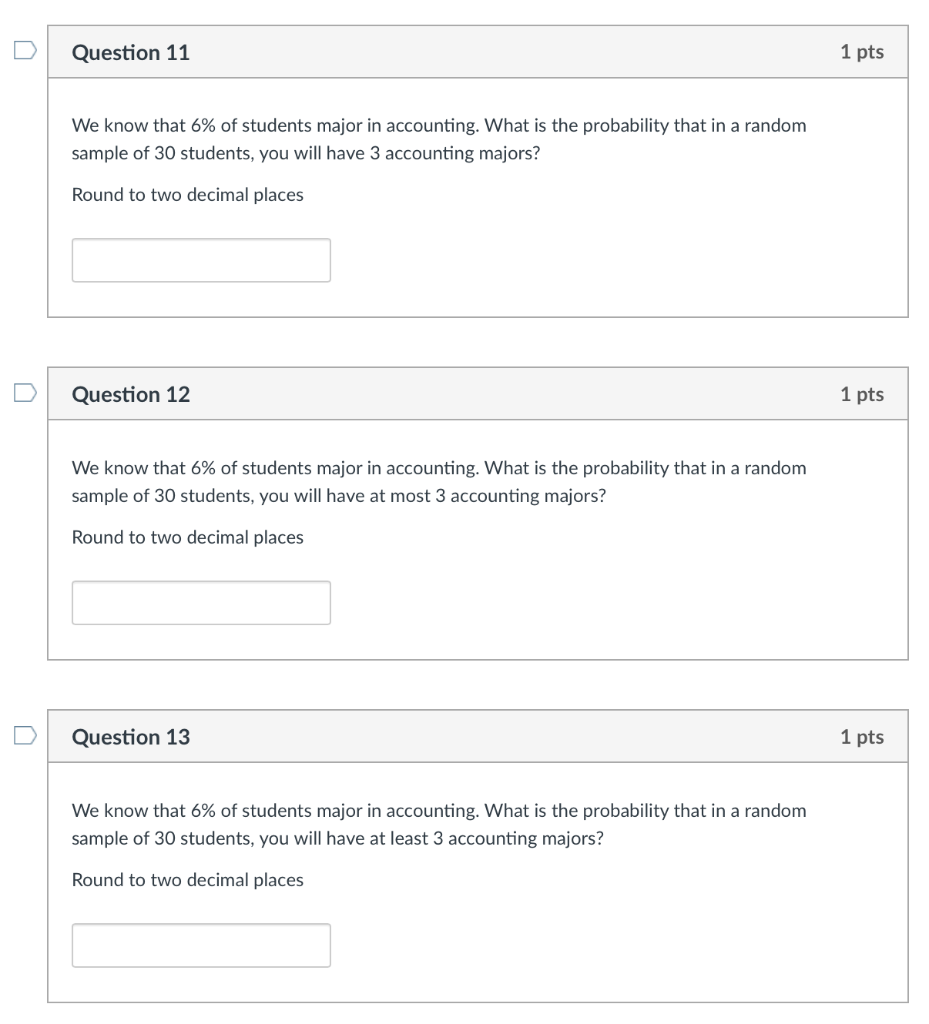Click the rounding instruction under Question 13
The image size is (929, 1024).
[187, 880]
